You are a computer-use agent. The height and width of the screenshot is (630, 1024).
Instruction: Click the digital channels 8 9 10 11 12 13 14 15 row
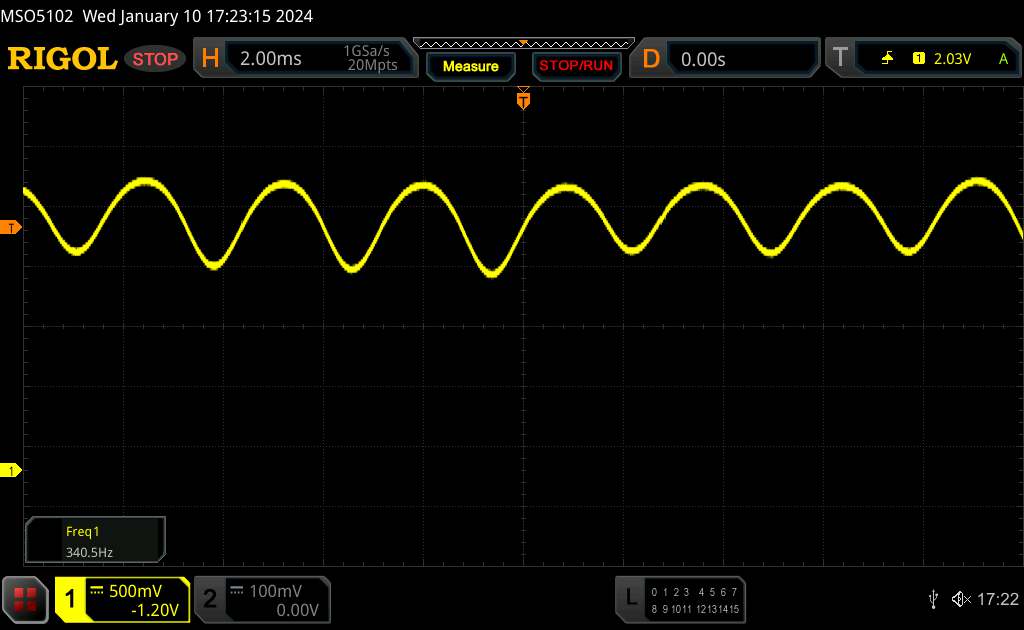(694, 609)
